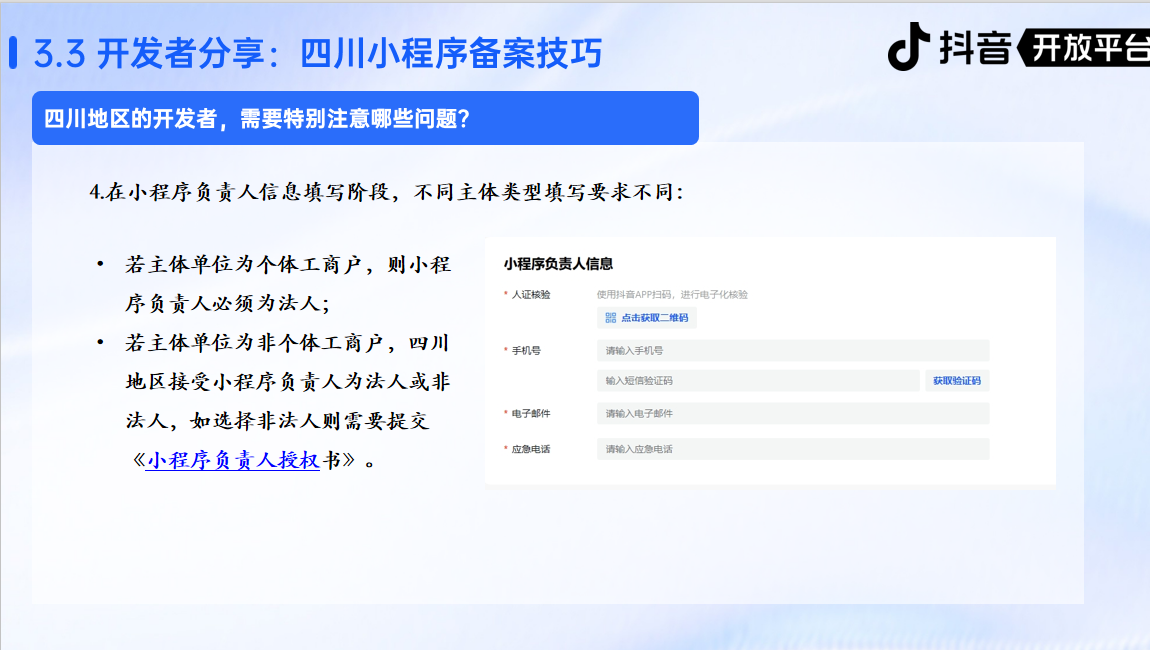Click the point 4 heading sentence
This screenshot has width=1150, height=650.
386,193
